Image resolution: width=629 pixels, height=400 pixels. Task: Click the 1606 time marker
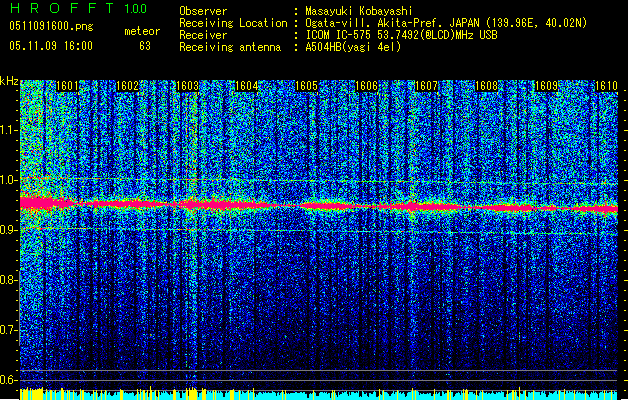(x=366, y=86)
